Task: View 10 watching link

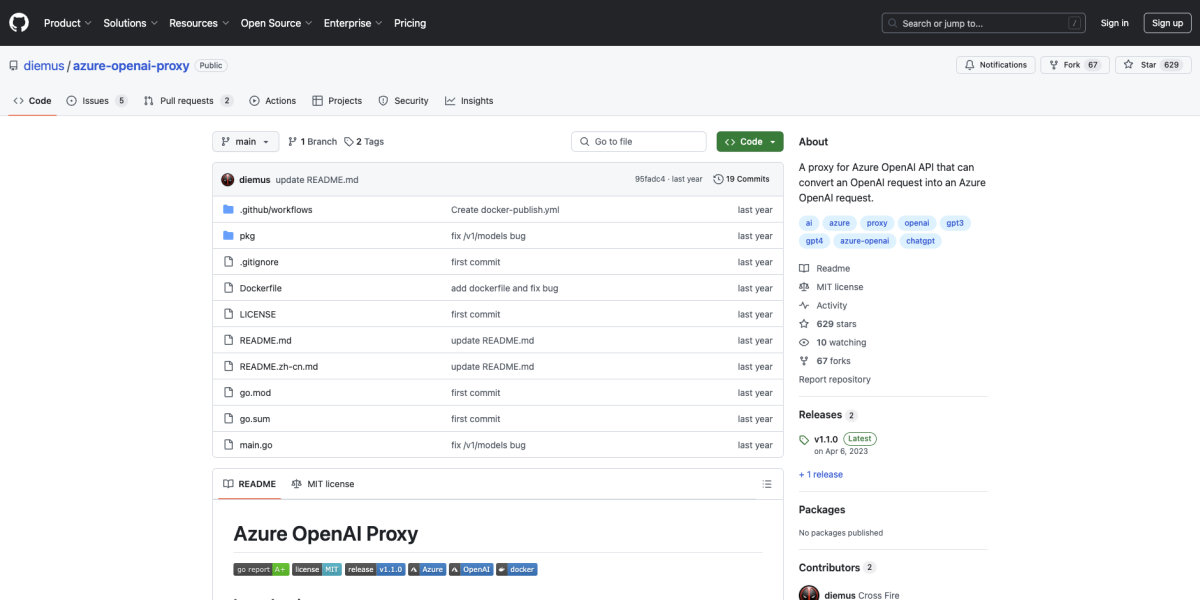Action: [x=833, y=343]
